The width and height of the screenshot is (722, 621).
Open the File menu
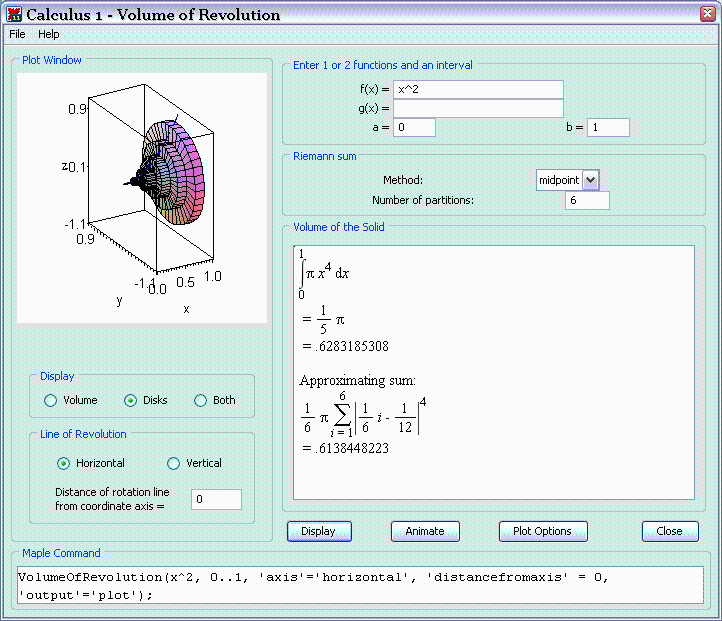point(17,34)
